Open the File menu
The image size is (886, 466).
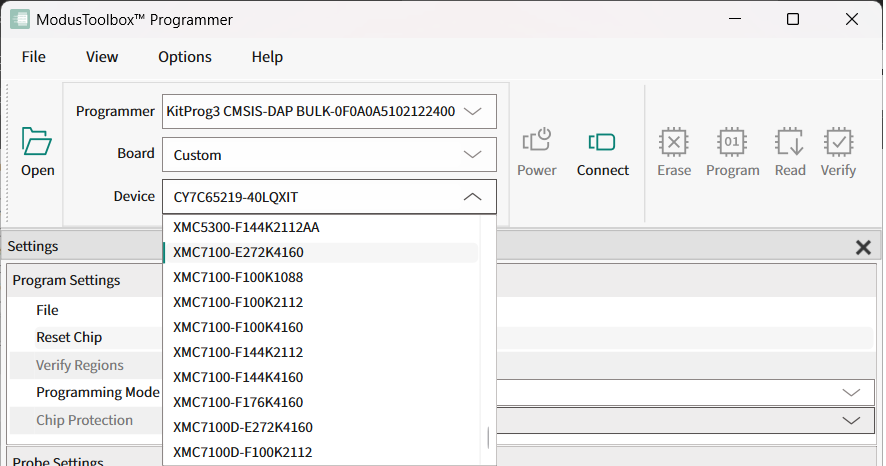point(34,57)
